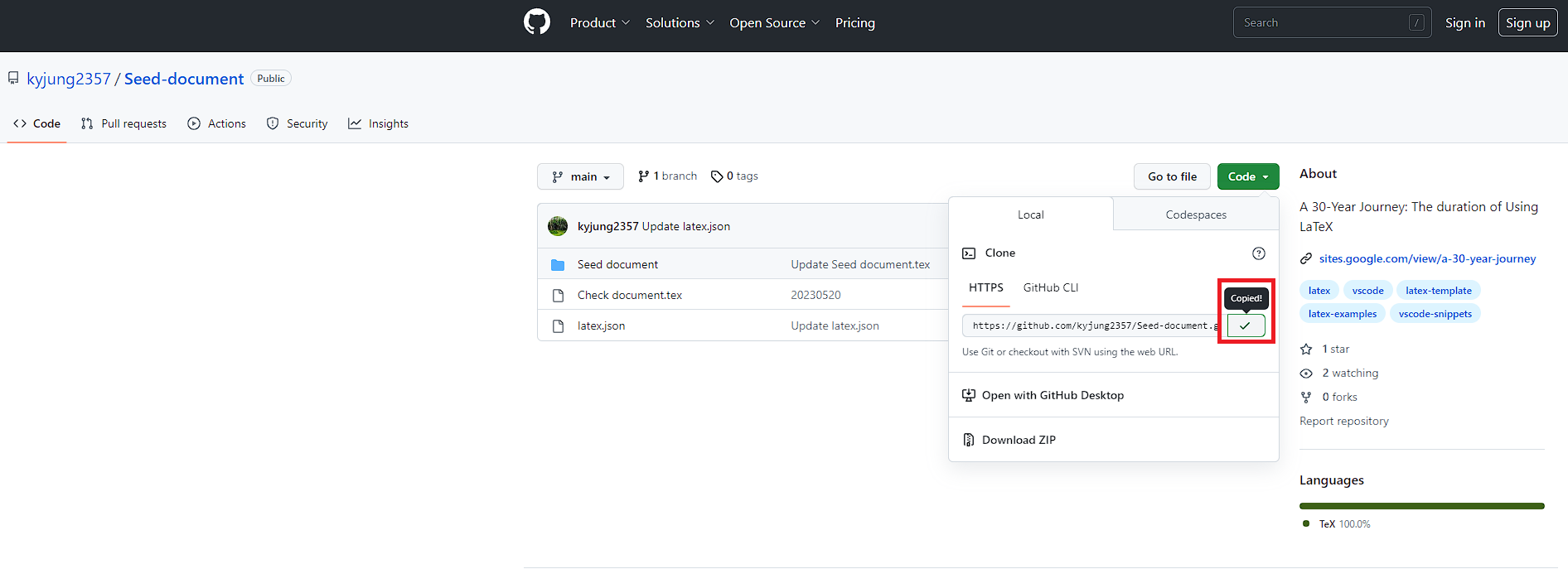Select the Code tab
This screenshot has width=1568, height=569.
coord(36,123)
